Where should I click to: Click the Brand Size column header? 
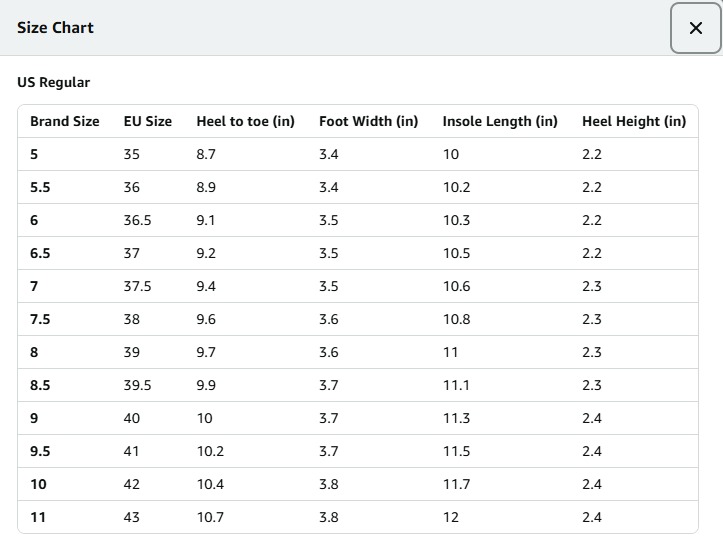click(x=65, y=121)
